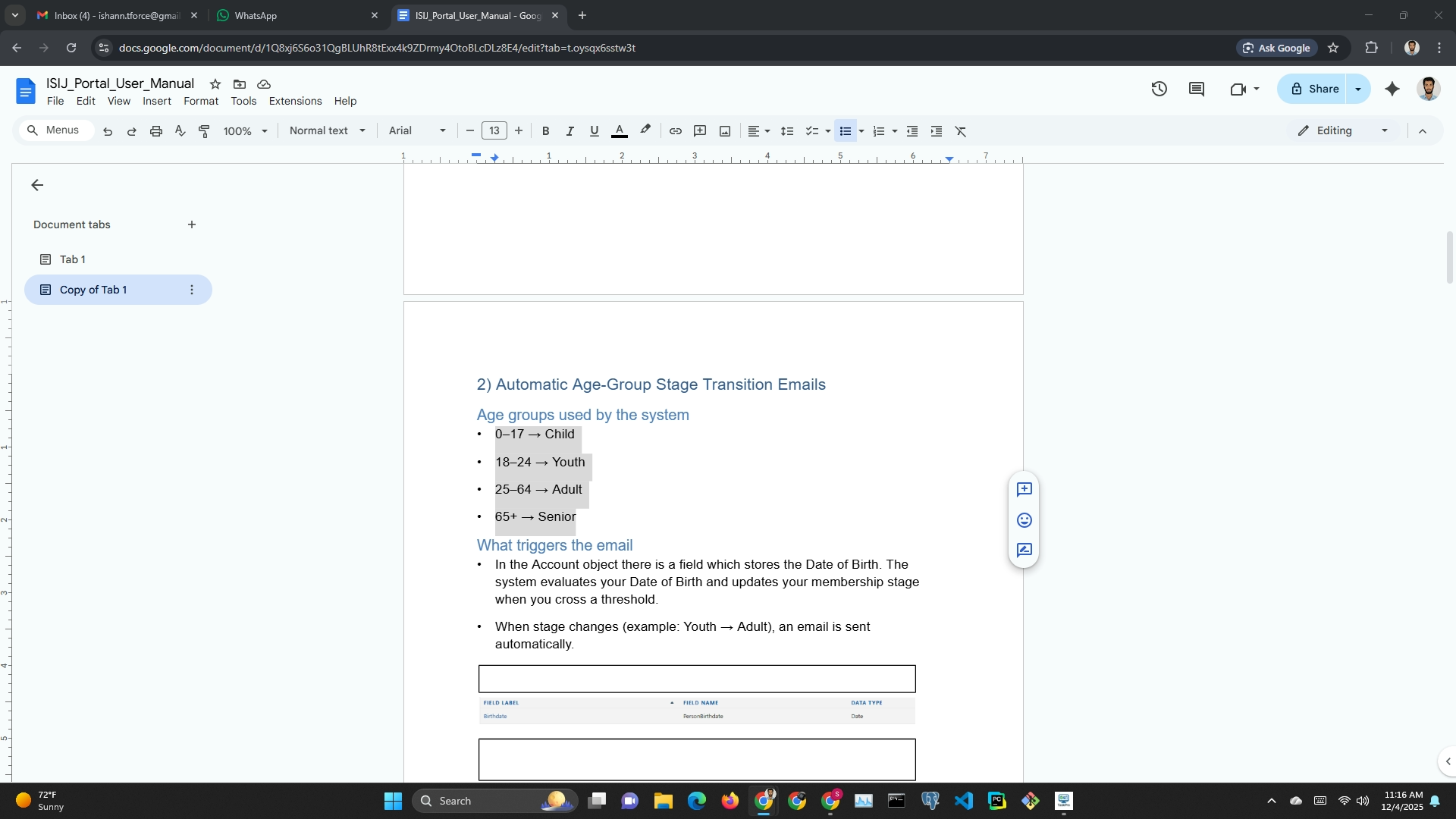Toggle bulleted list button
This screenshot has height=819, width=1456.
846,131
